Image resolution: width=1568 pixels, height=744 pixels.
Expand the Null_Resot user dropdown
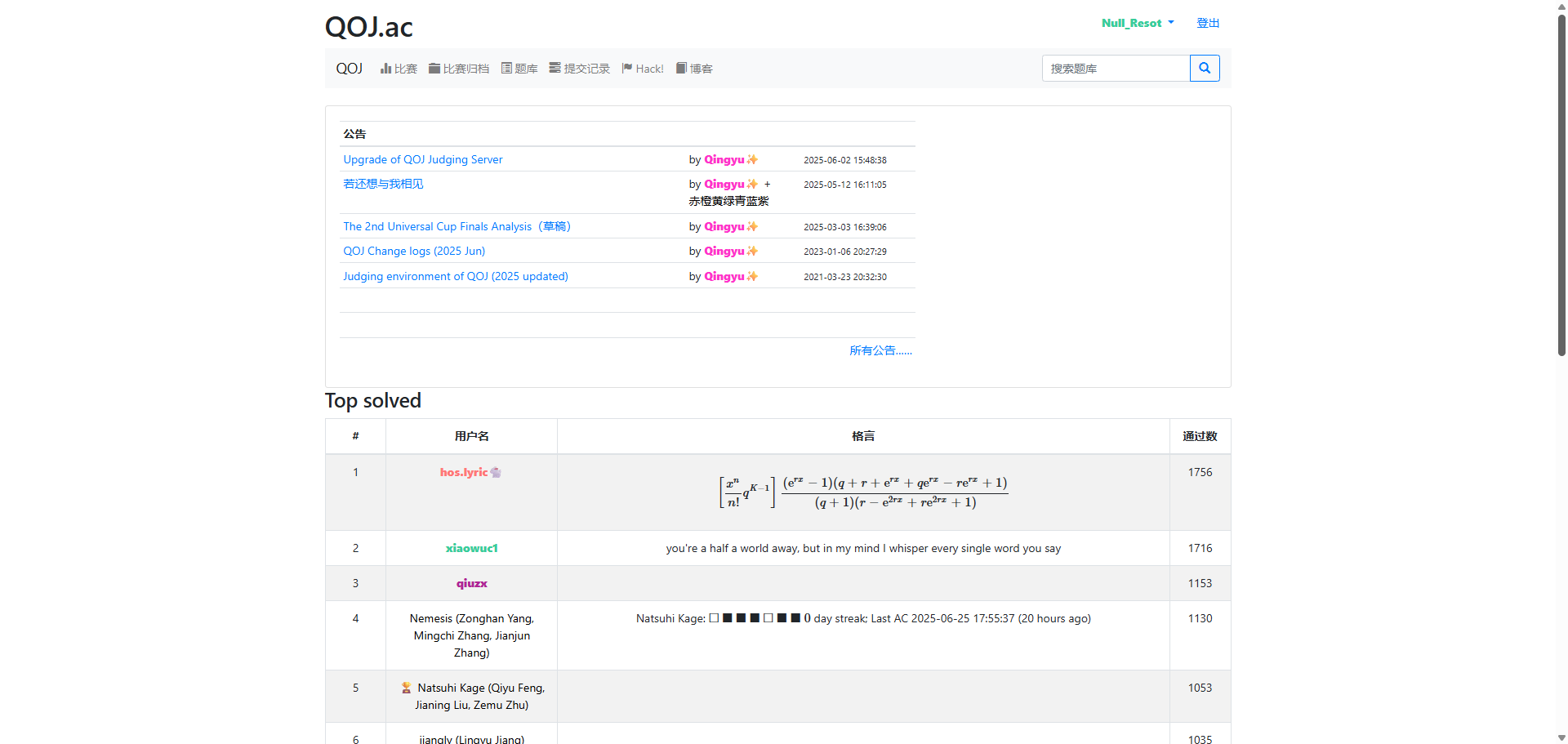point(1138,23)
